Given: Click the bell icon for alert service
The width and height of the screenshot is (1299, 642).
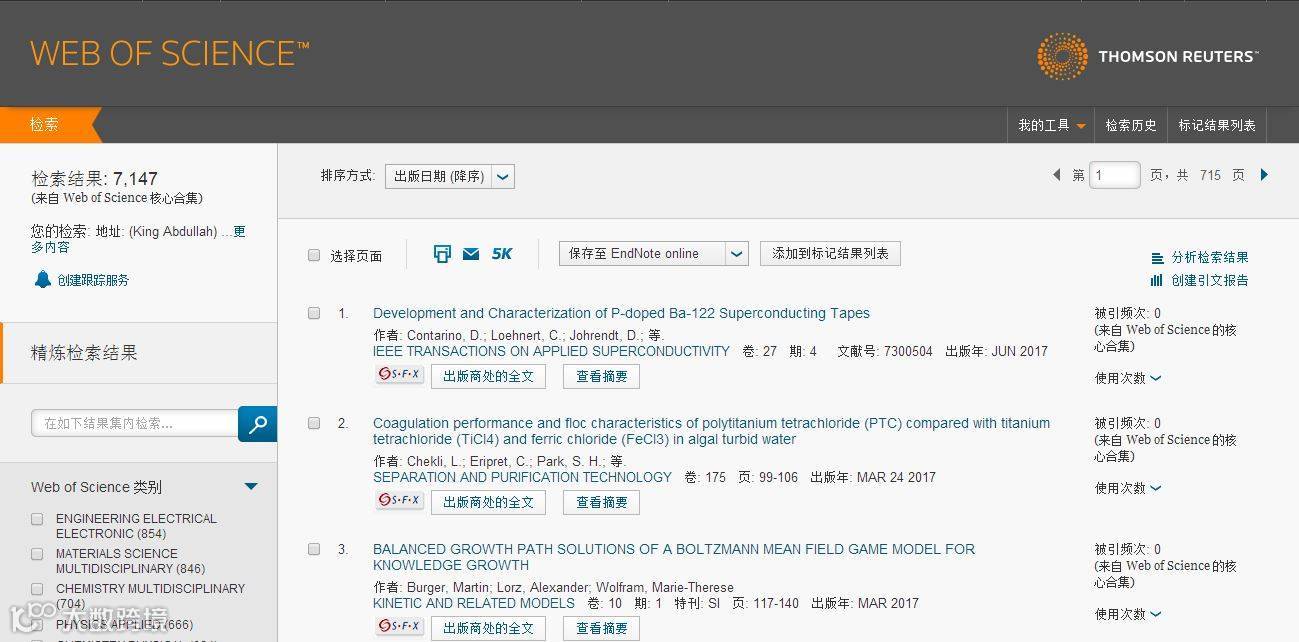Looking at the screenshot, I should (42, 279).
